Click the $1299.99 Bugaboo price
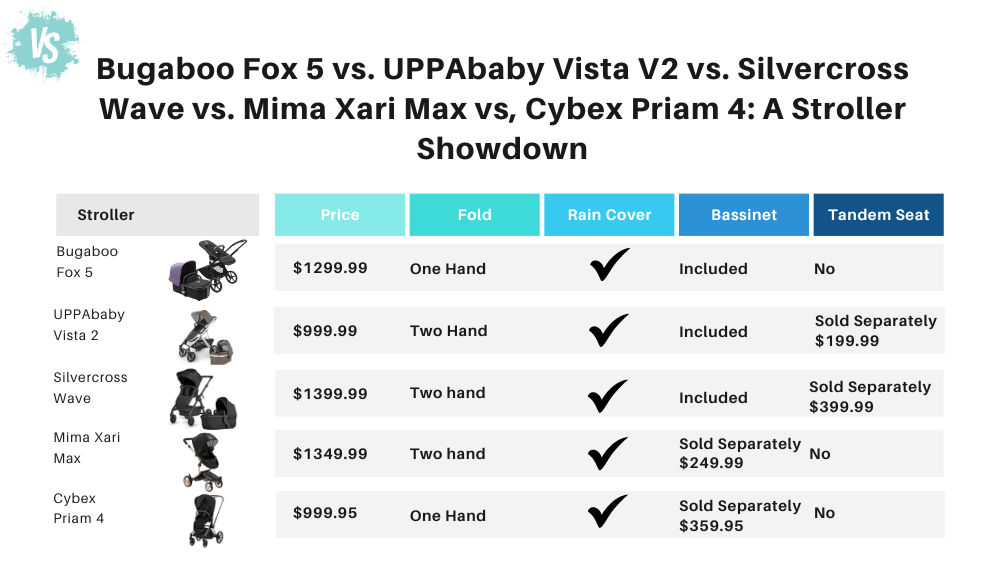 point(330,268)
